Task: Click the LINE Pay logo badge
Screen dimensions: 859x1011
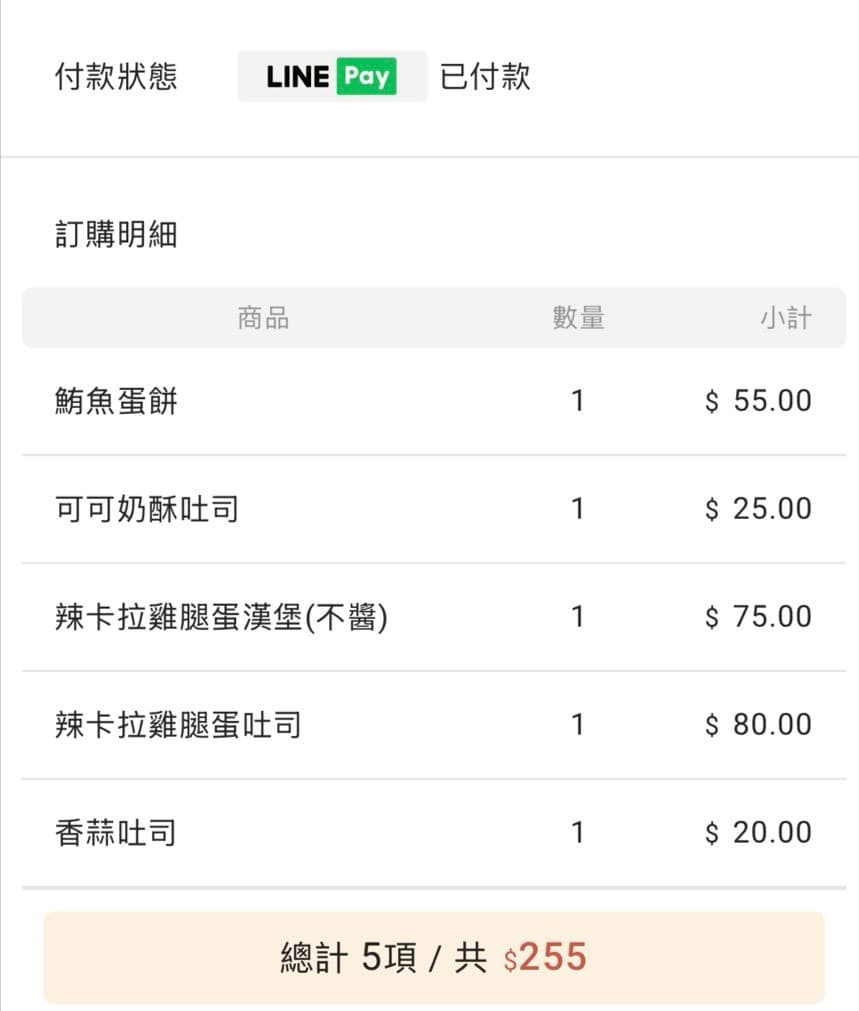Action: coord(332,76)
